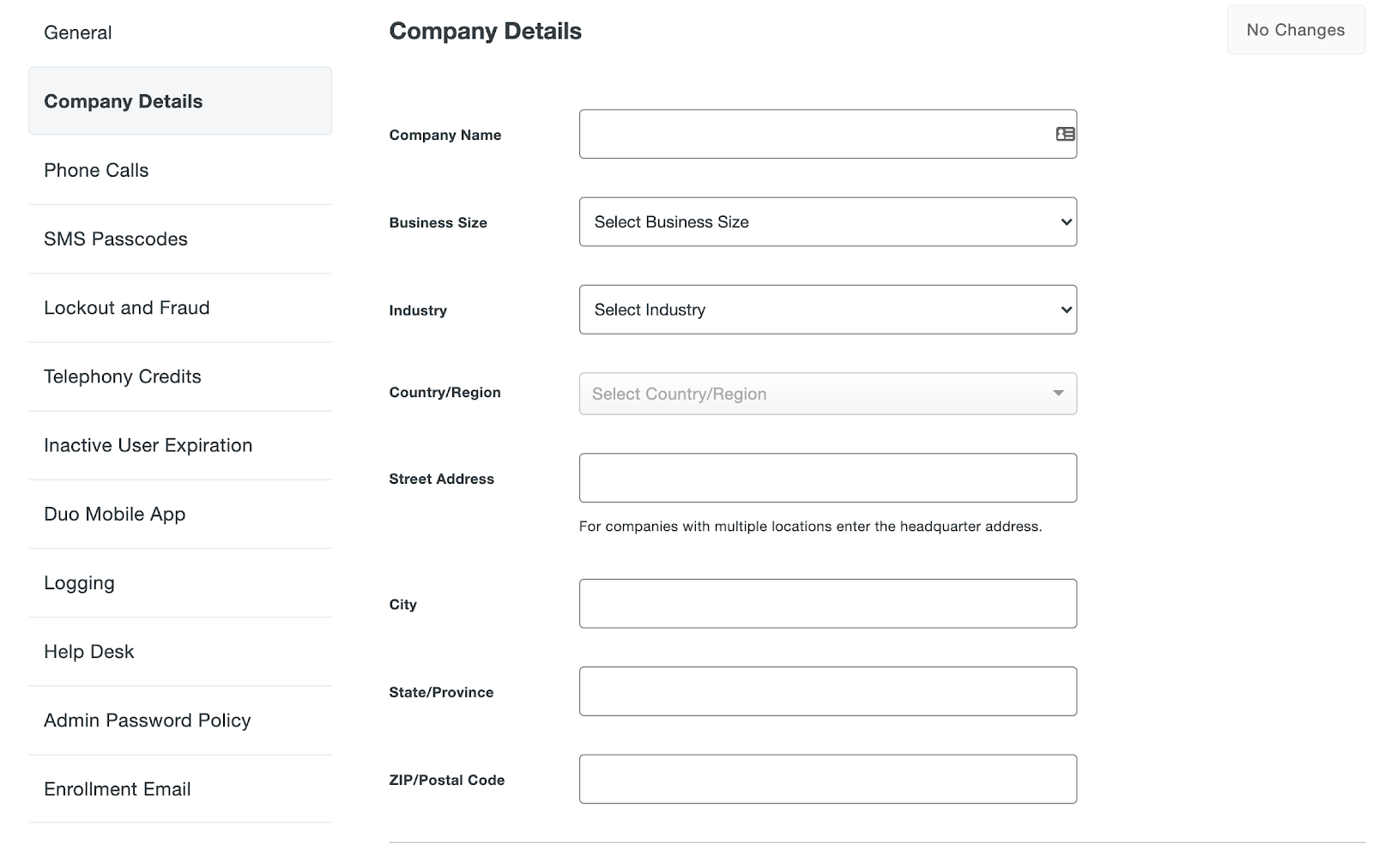
Task: Select the Duo Mobile App section
Action: click(x=114, y=514)
